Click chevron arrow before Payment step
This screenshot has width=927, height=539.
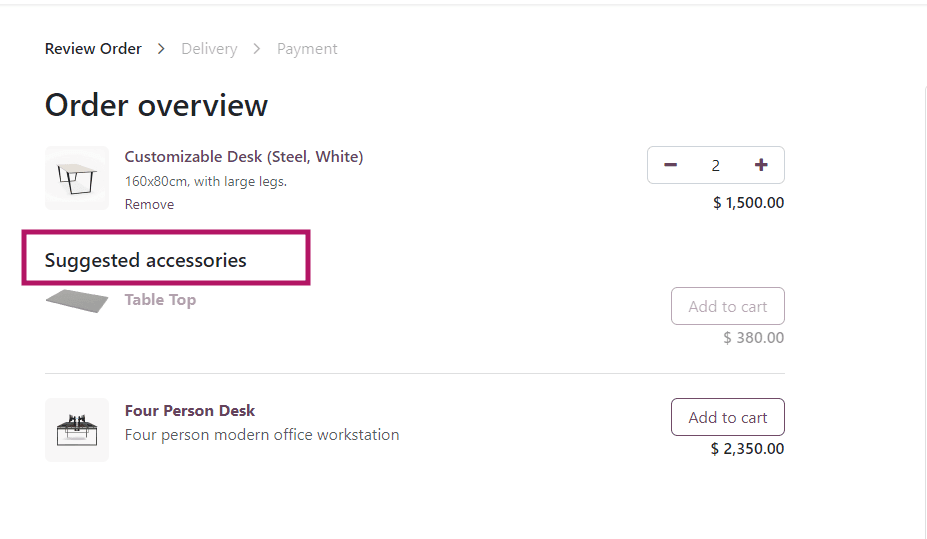[x=257, y=49]
